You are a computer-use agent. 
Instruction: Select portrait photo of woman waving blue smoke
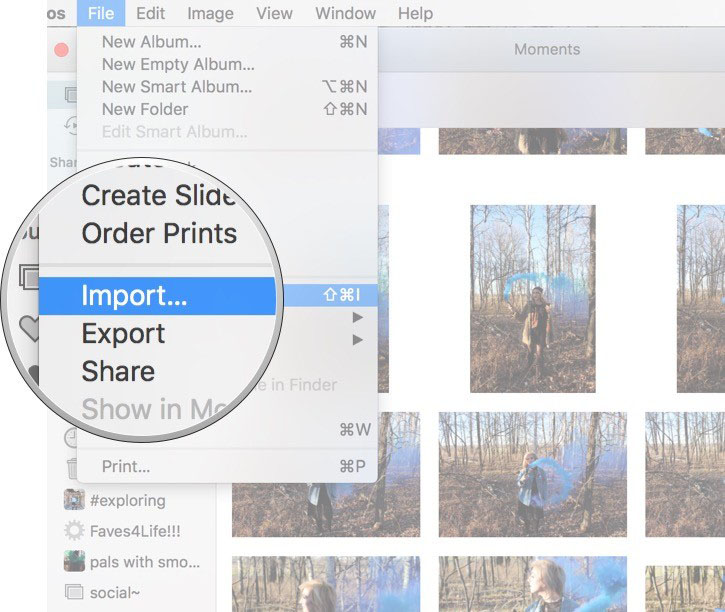[533, 299]
